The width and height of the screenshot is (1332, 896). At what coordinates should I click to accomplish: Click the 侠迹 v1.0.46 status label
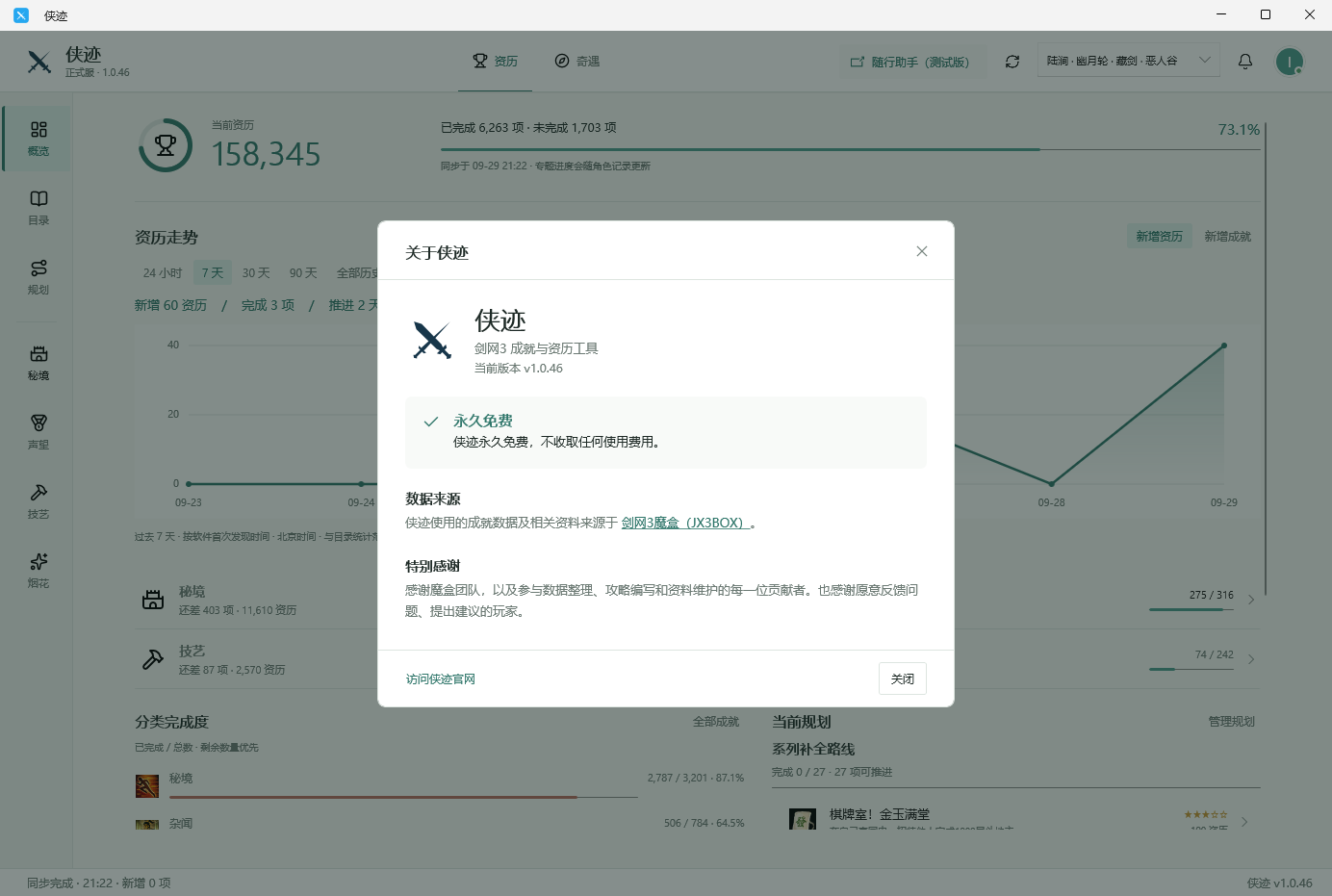click(1279, 883)
